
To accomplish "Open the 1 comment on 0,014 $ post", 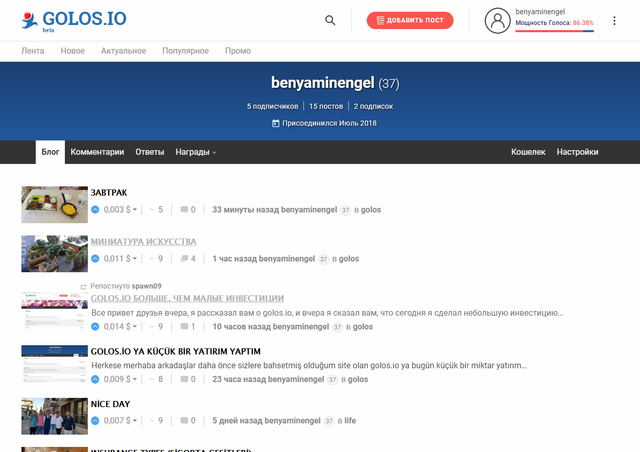I will tap(188, 327).
